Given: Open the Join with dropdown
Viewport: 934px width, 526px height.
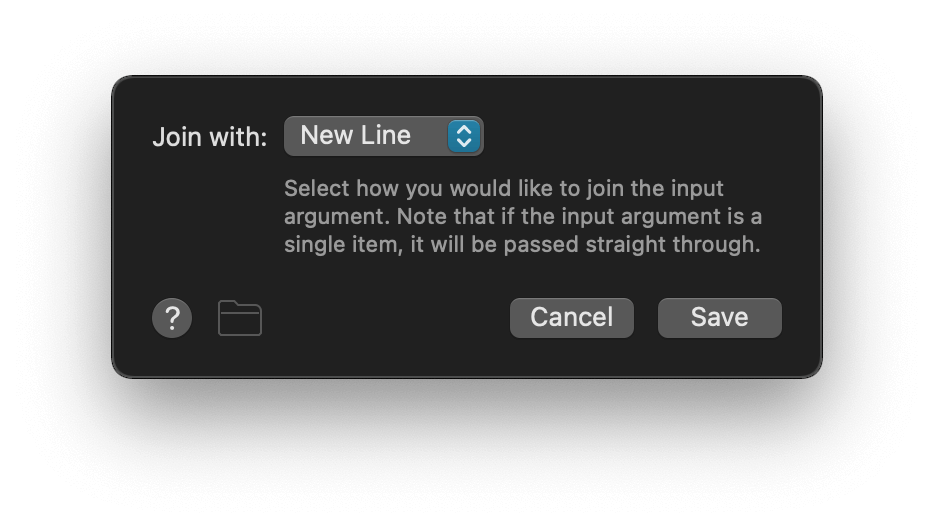Looking at the screenshot, I should coord(383,136).
